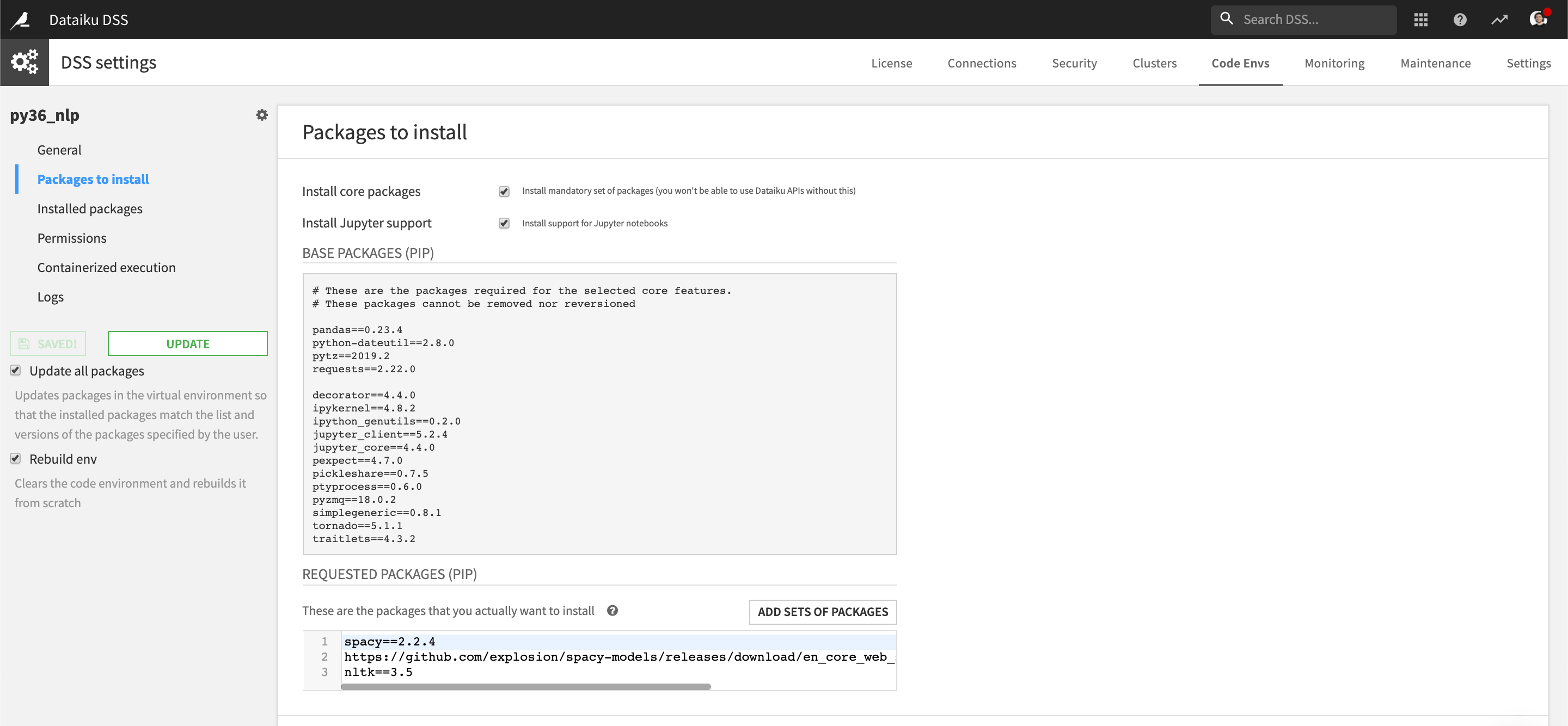Open the help question mark menu
Screen dimensions: 1568x726
coord(1460,20)
